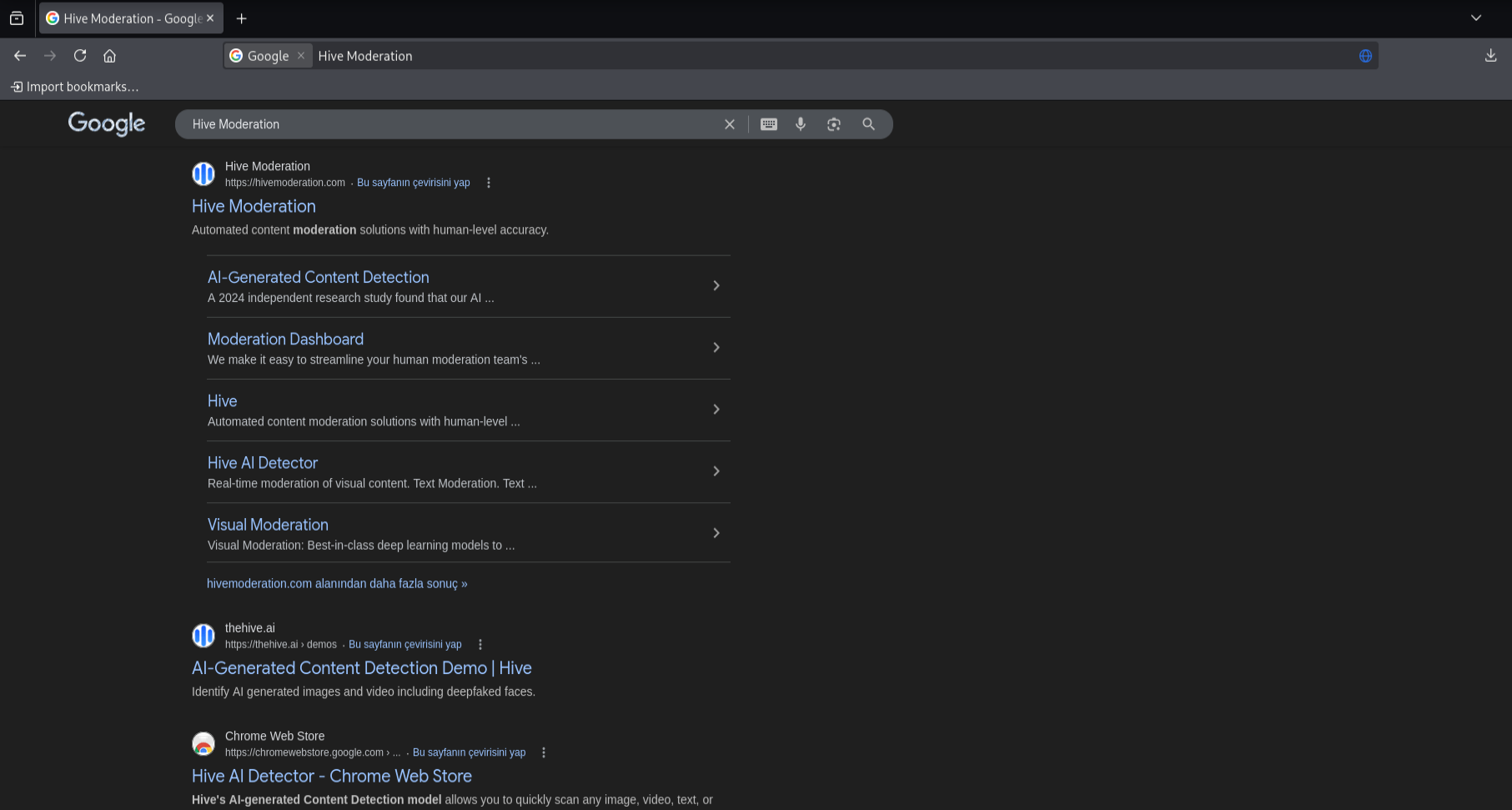Click the thehive.ai site name

click(x=250, y=628)
